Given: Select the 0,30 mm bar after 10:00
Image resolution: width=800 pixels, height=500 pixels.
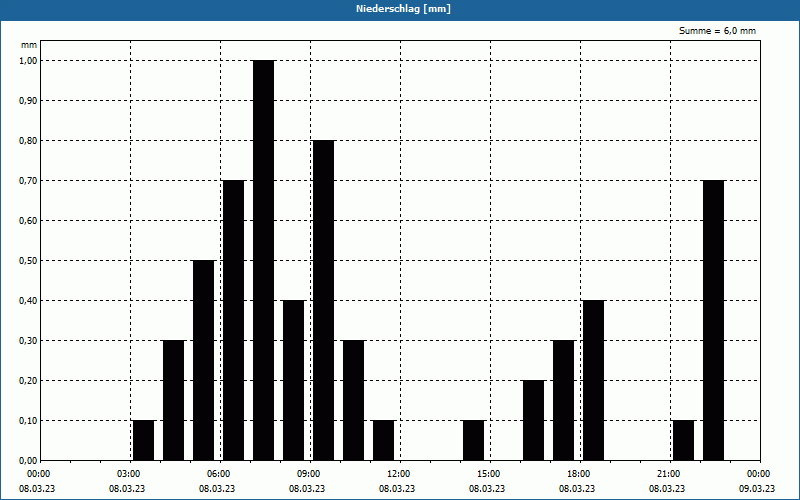Looking at the screenshot, I should (354, 400).
